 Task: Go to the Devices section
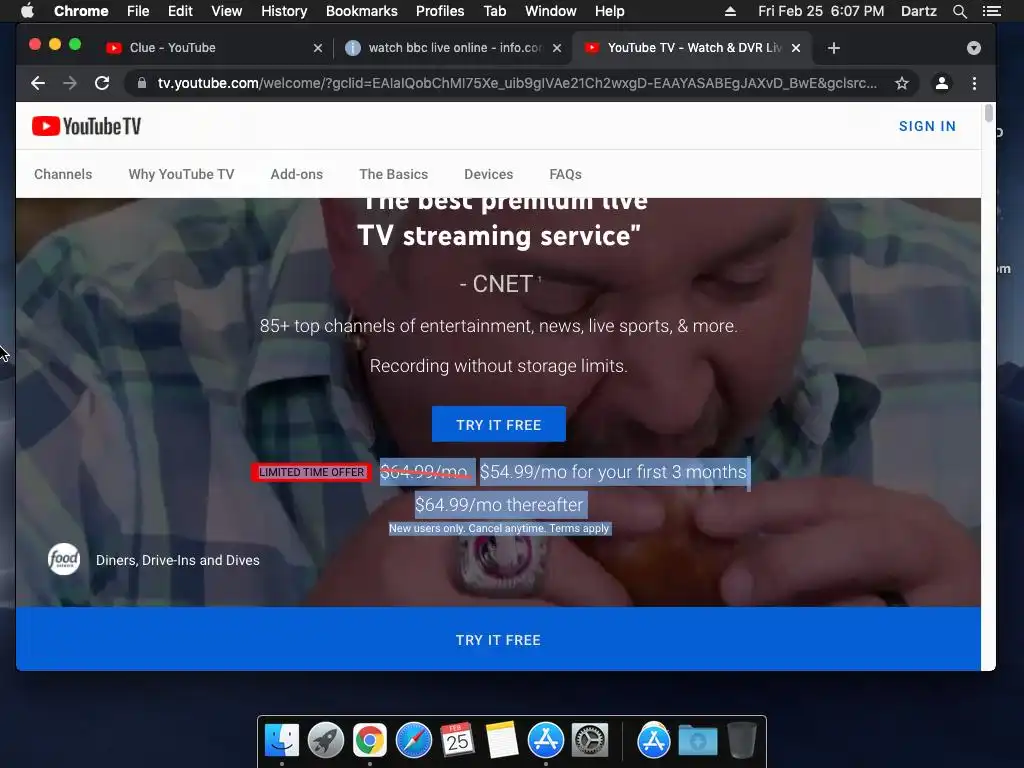coord(488,174)
